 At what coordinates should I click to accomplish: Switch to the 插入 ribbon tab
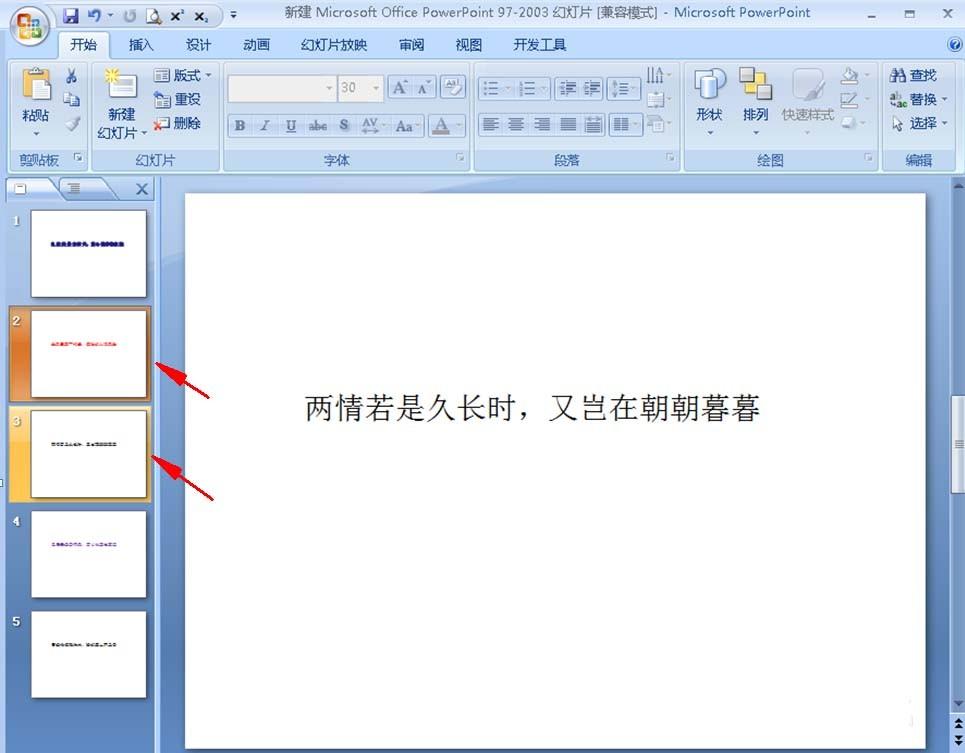pyautogui.click(x=141, y=45)
